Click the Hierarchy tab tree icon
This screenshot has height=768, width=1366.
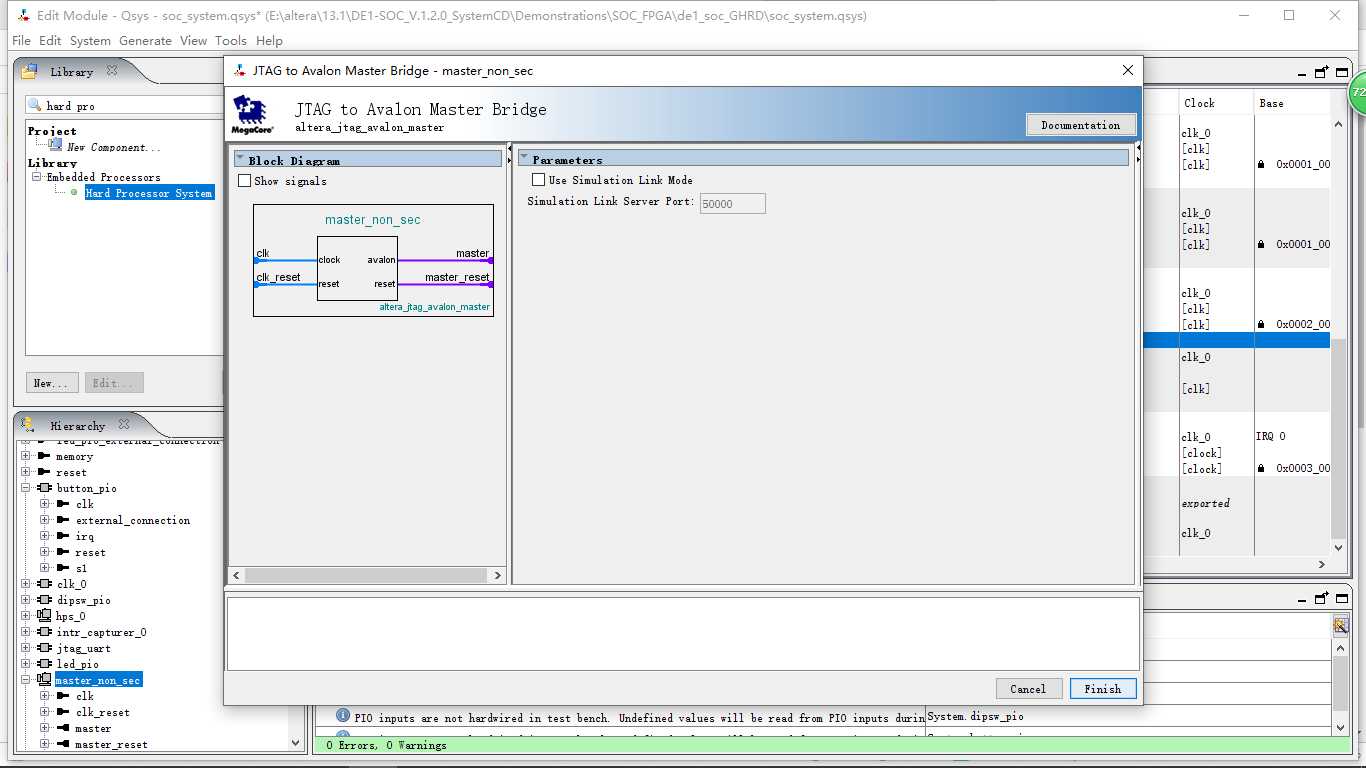tap(29, 425)
